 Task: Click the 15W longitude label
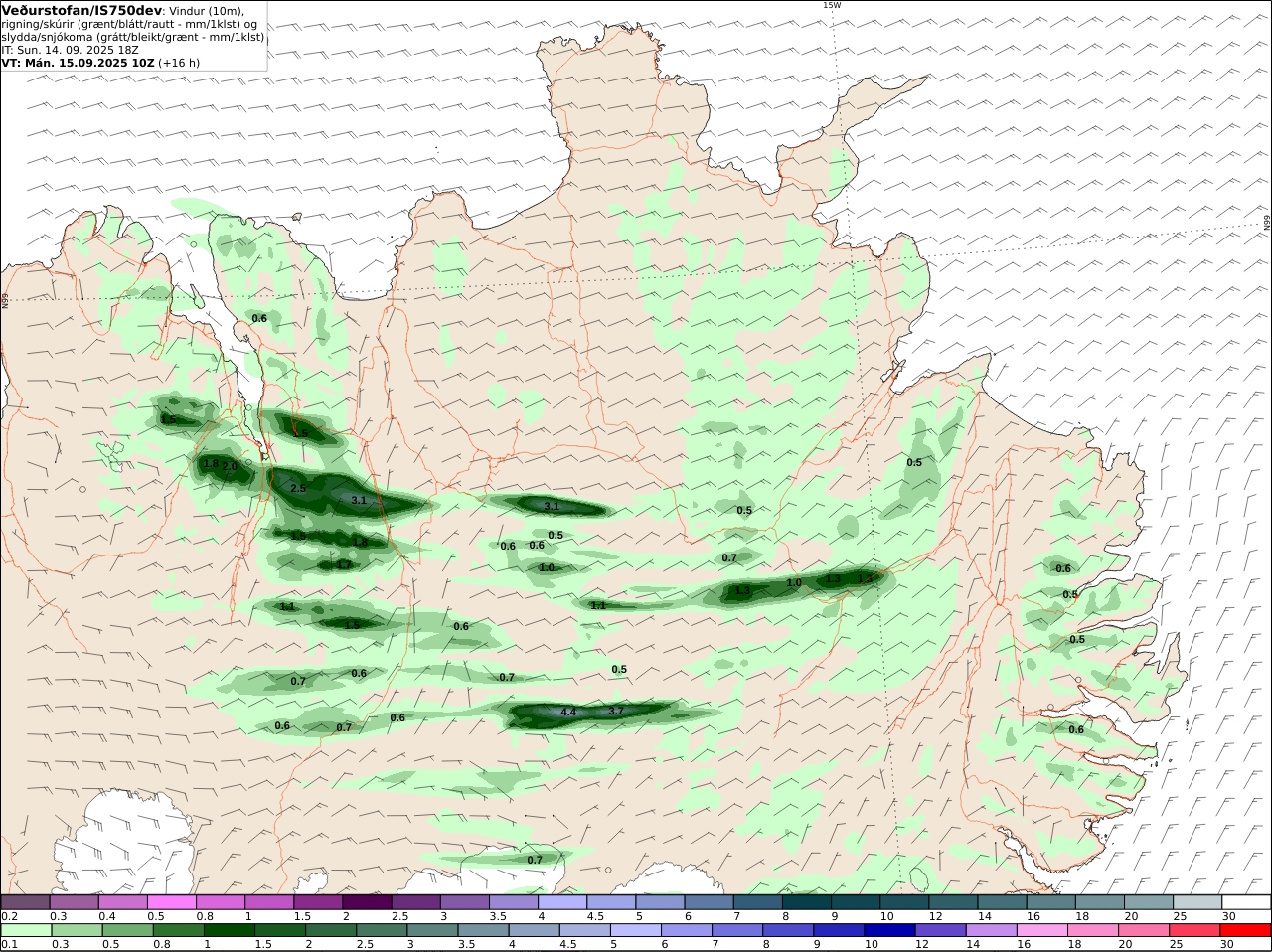click(832, 5)
